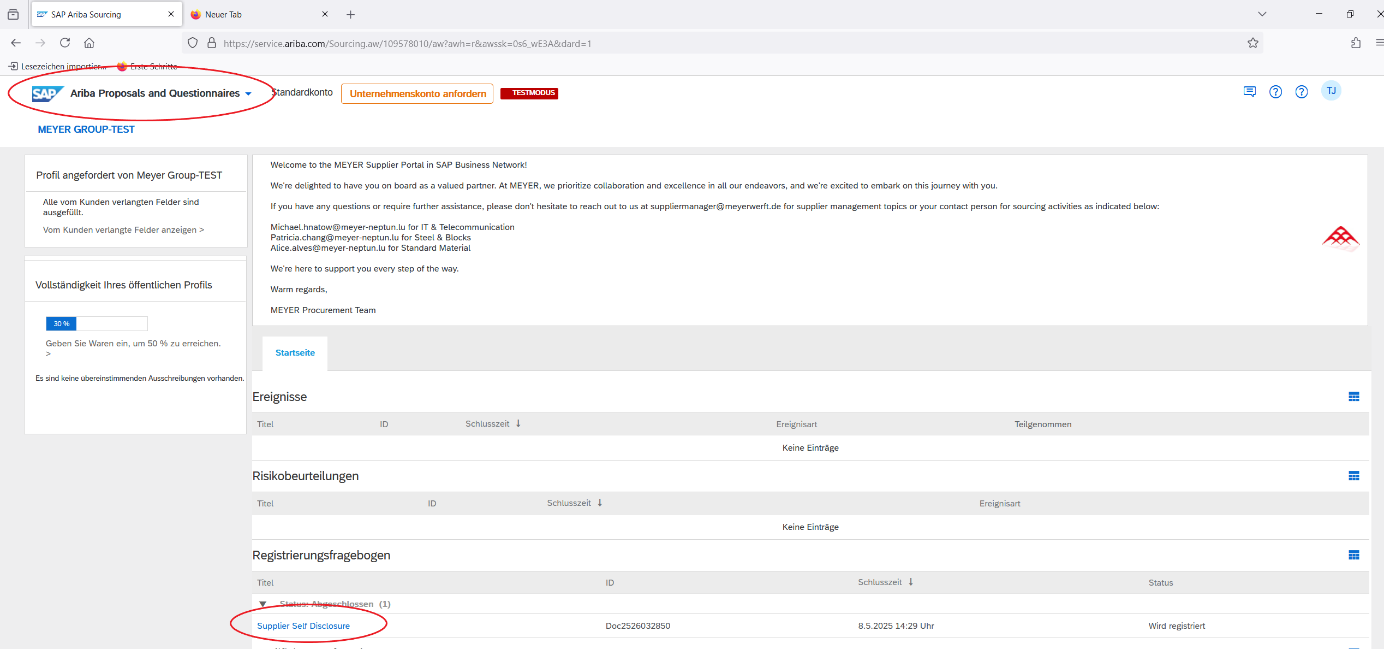The image size is (1384, 649).
Task: Open table options icon for Registrierungsfragebogen
Action: tap(1354, 555)
